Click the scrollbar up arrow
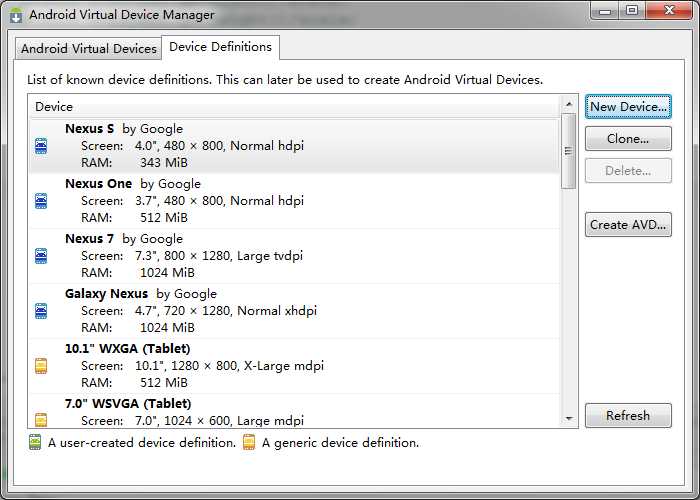700x500 pixels. (x=569, y=104)
